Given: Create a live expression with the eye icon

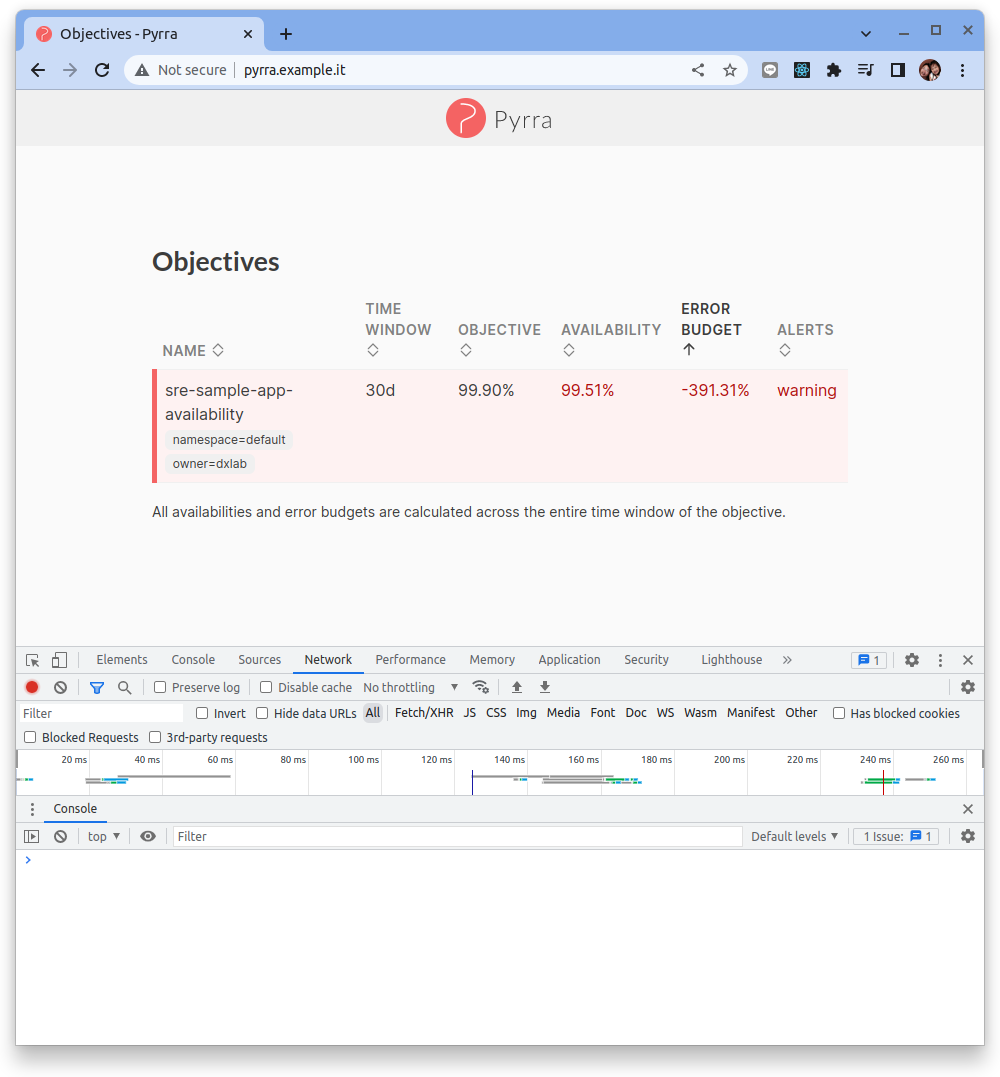Looking at the screenshot, I should pos(148,836).
